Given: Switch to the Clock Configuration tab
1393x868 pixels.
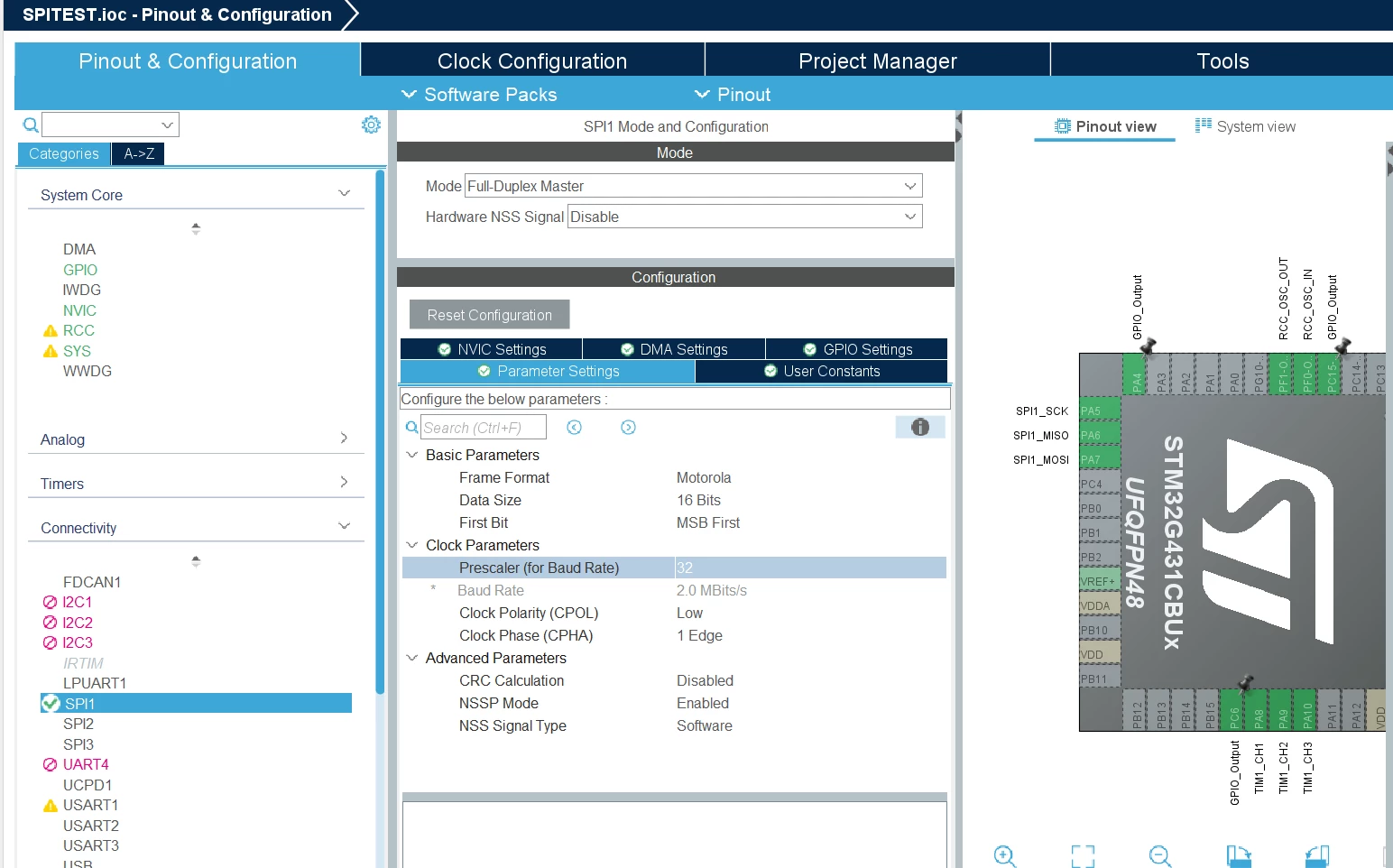Looking at the screenshot, I should tap(532, 60).
